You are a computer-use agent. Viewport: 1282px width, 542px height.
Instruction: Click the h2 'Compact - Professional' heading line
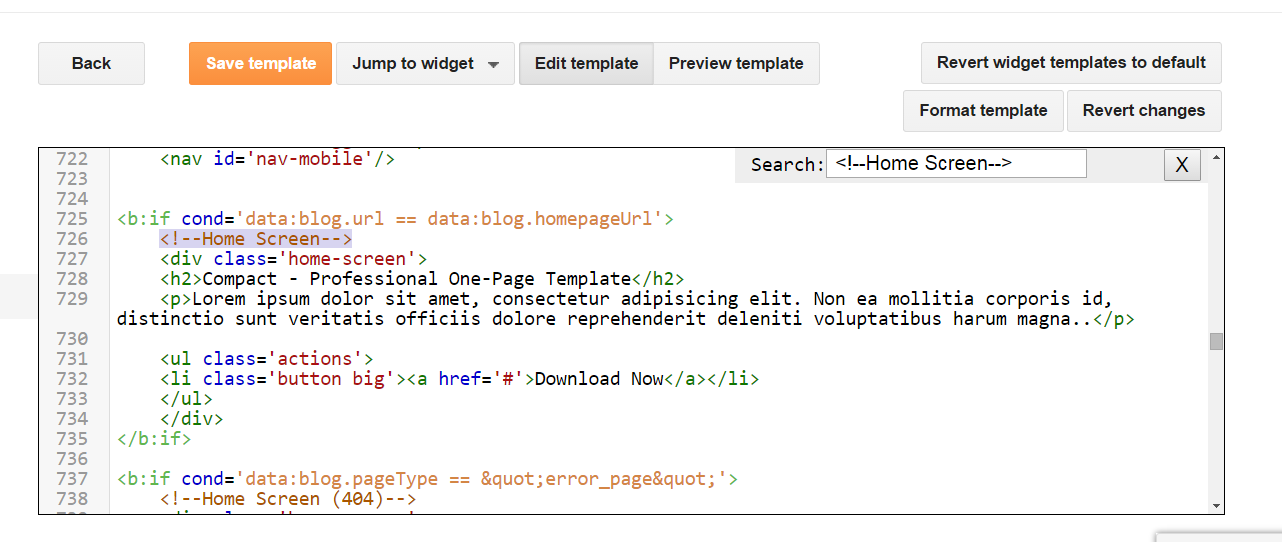[422, 279]
